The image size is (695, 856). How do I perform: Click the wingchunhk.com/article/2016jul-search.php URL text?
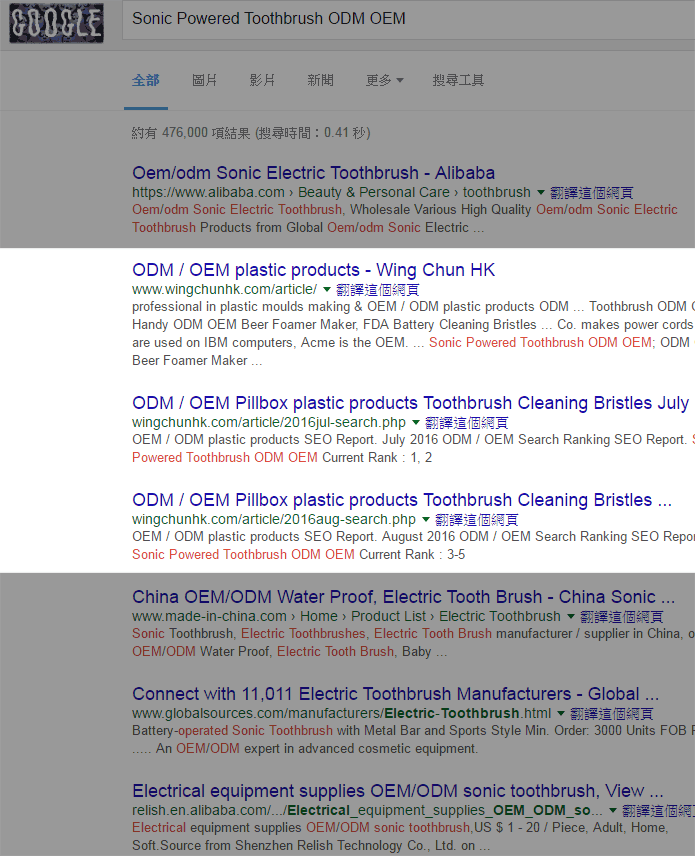(x=269, y=423)
